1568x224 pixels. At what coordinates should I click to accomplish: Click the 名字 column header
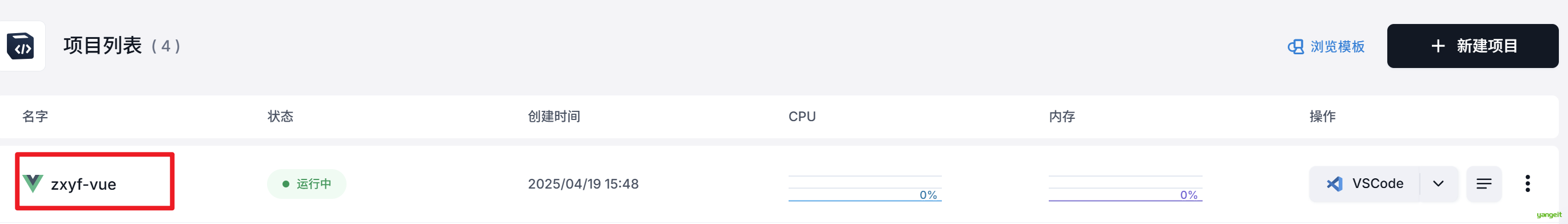[35, 116]
